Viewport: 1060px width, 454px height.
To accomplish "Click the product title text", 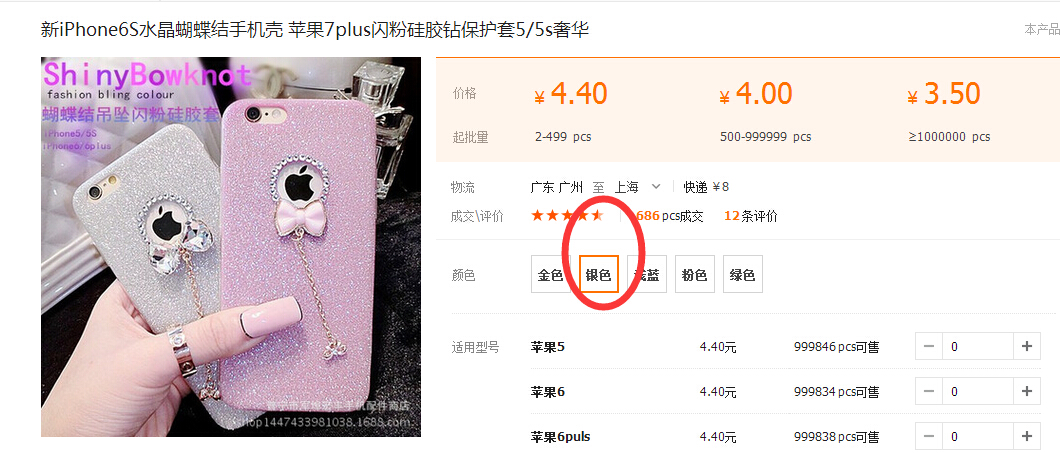I will [x=315, y=30].
